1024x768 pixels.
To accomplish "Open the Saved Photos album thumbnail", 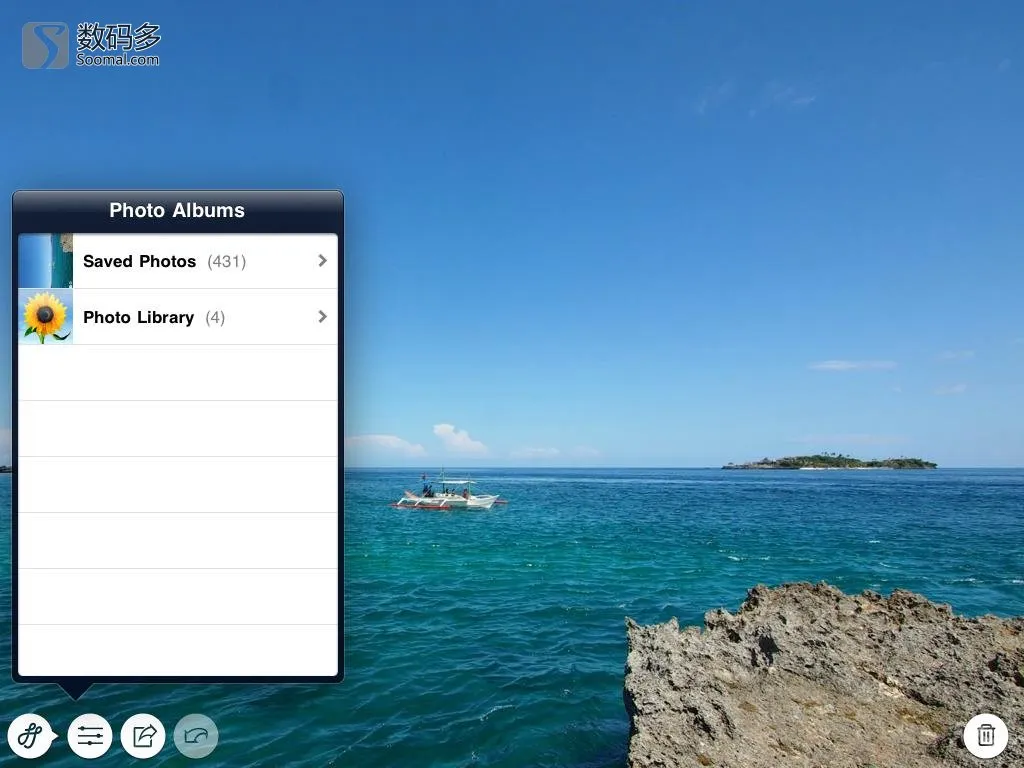I will [x=46, y=261].
